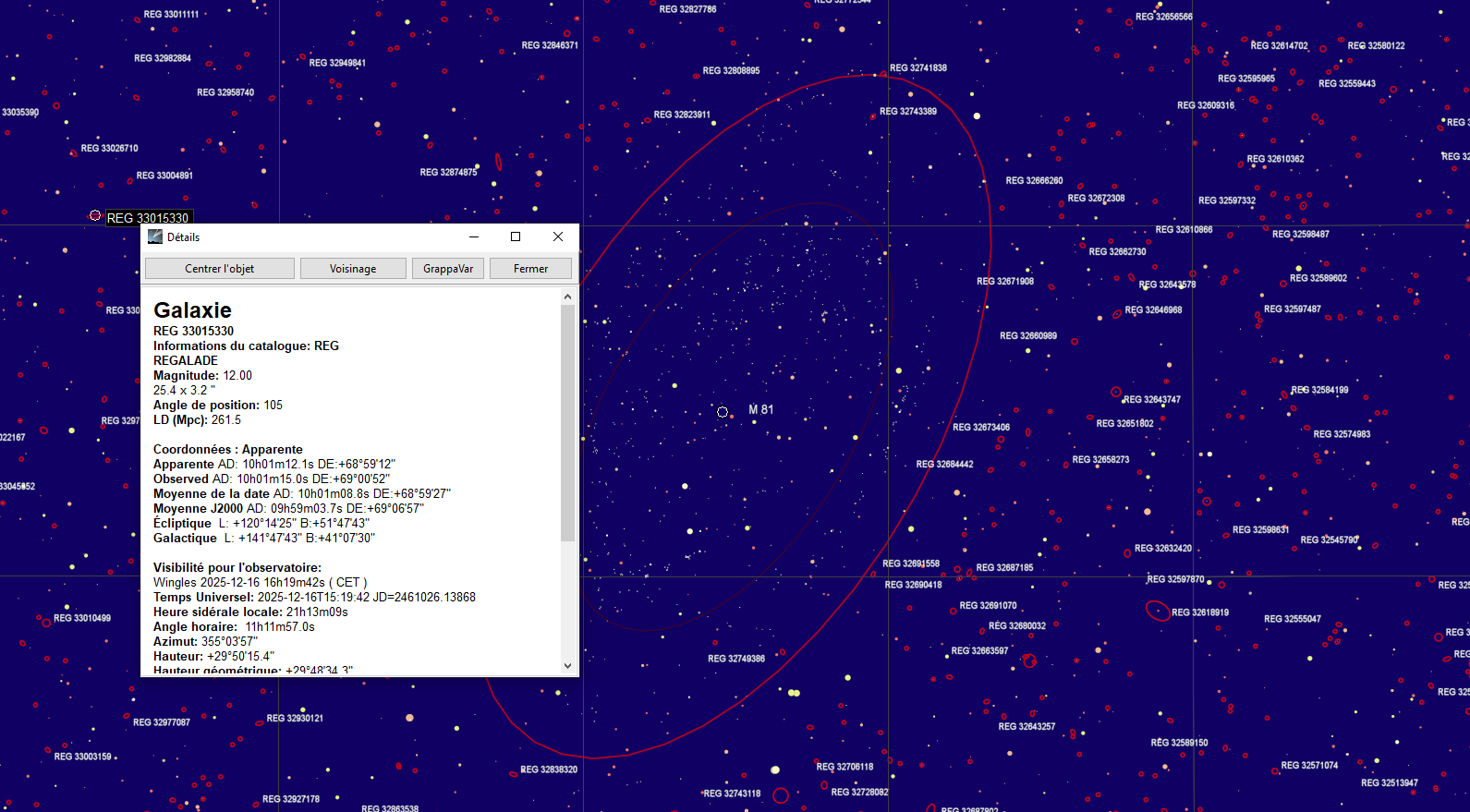
Task: Click the REG 32741838 label
Action: 918,67
